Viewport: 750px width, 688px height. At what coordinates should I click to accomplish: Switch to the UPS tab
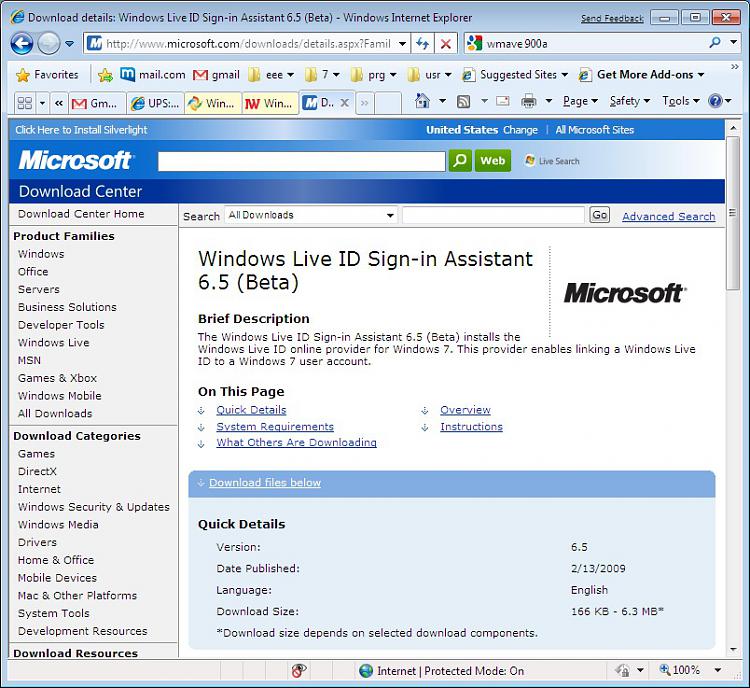point(155,103)
